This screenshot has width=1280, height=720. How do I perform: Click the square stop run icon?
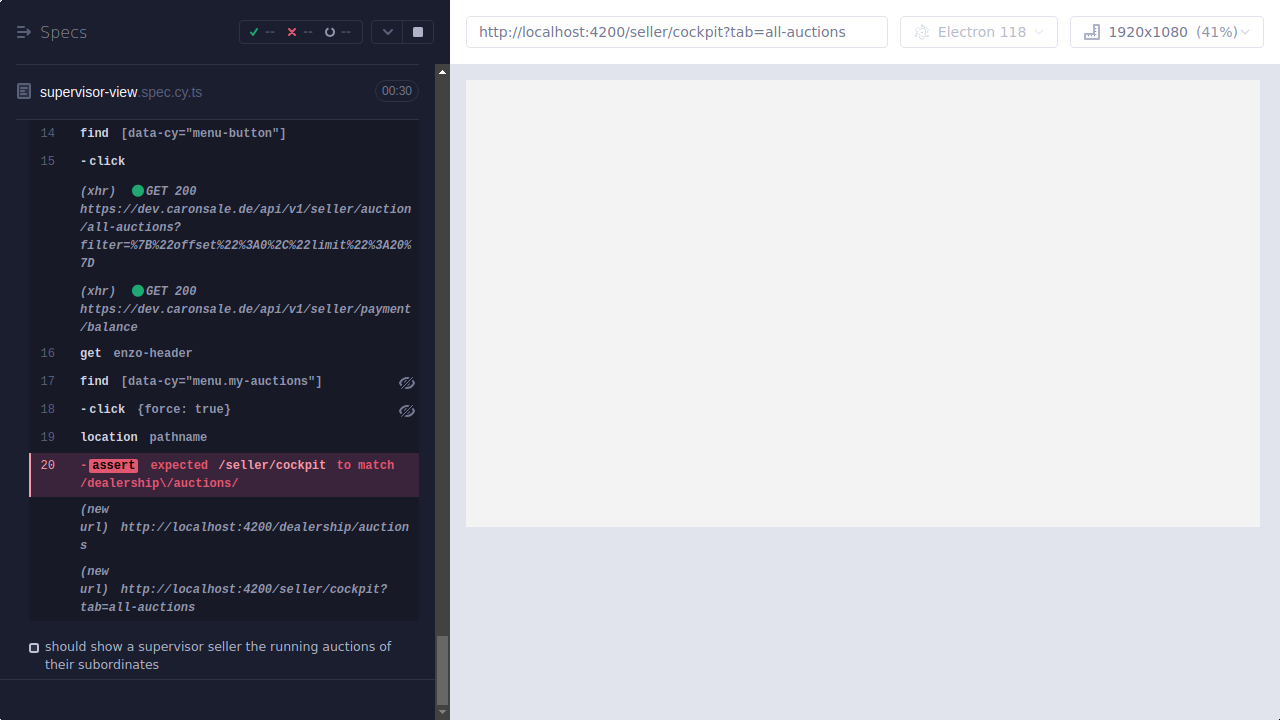coord(417,31)
